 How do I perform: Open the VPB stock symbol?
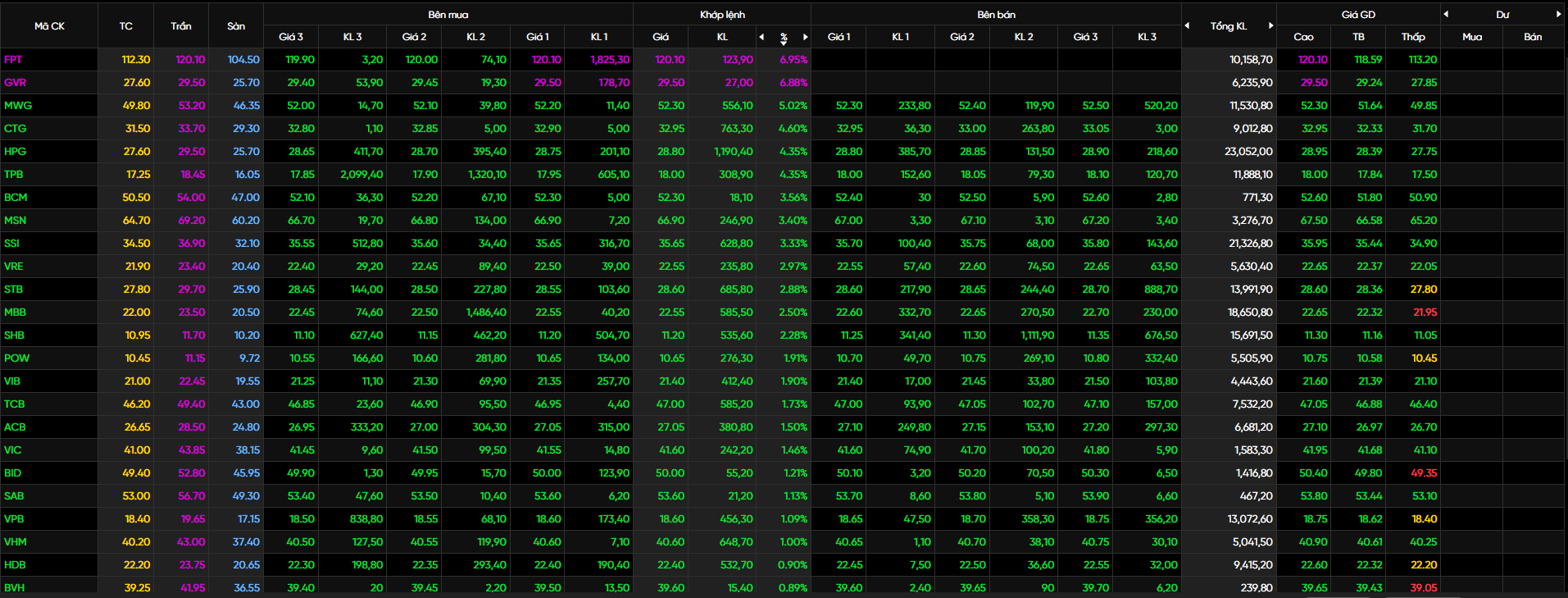14,519
